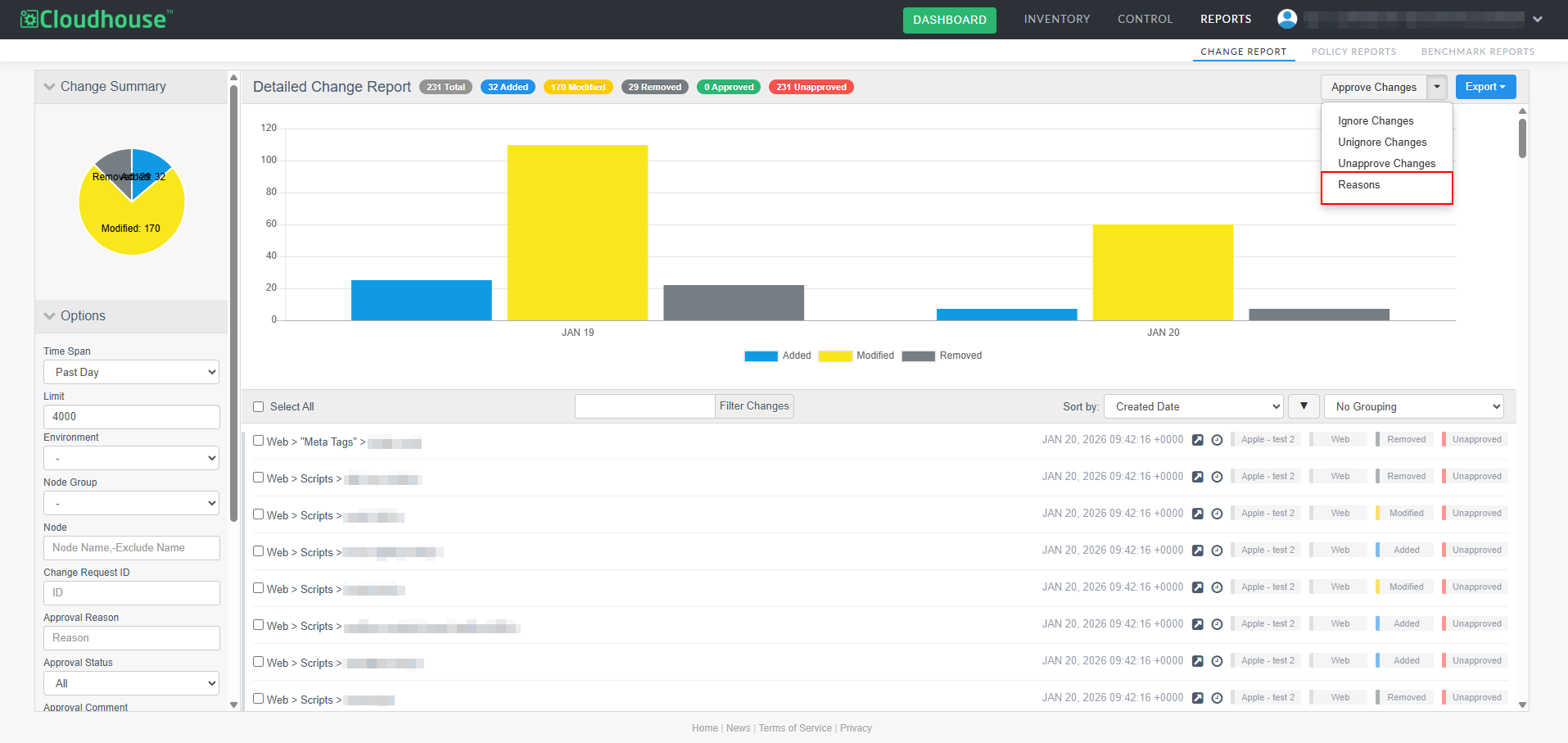This screenshot has height=743, width=1568.
Task: Choose Reasons from the dropdown menu
Action: tap(1359, 185)
